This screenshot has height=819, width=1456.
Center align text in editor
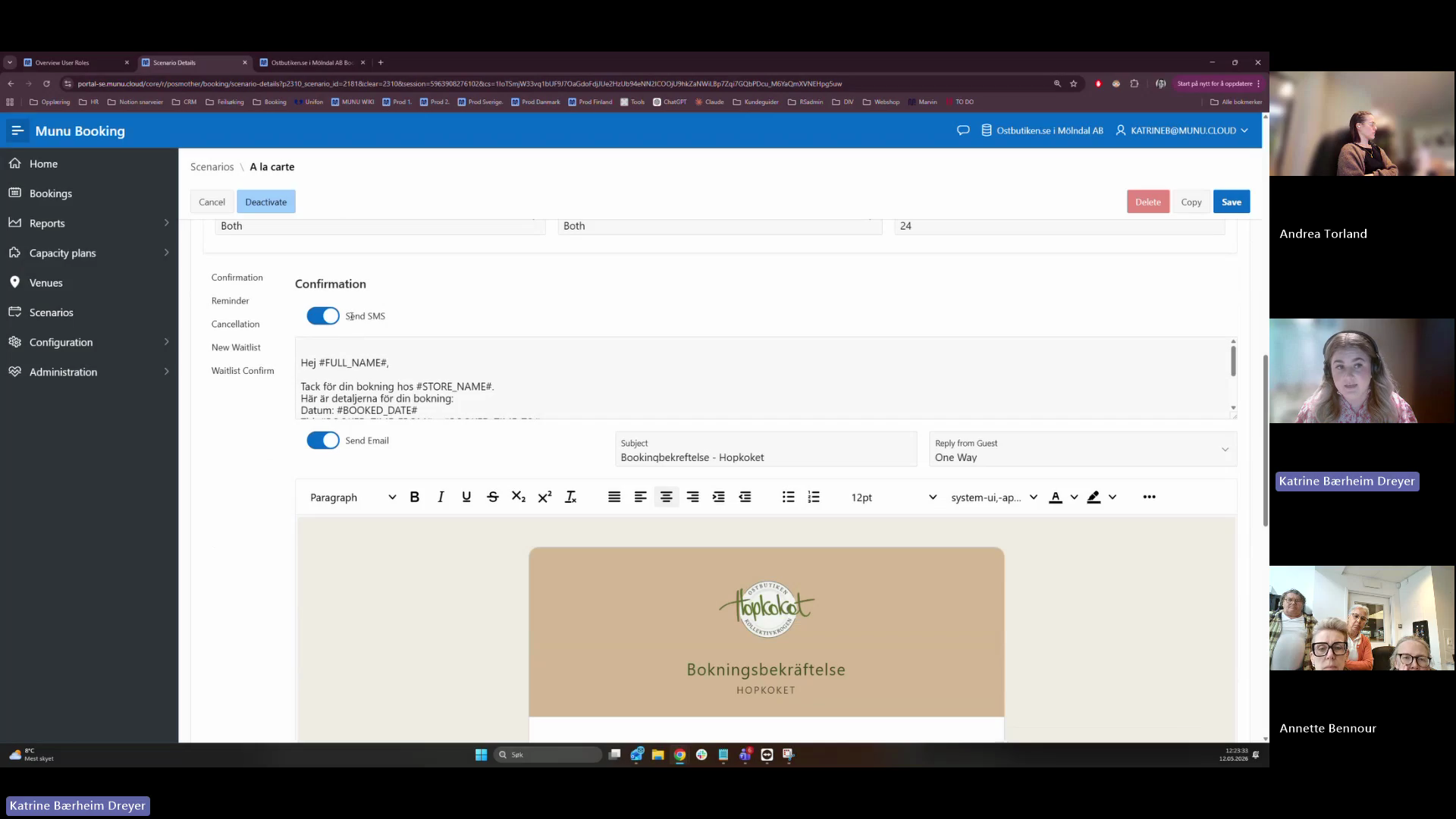667,497
